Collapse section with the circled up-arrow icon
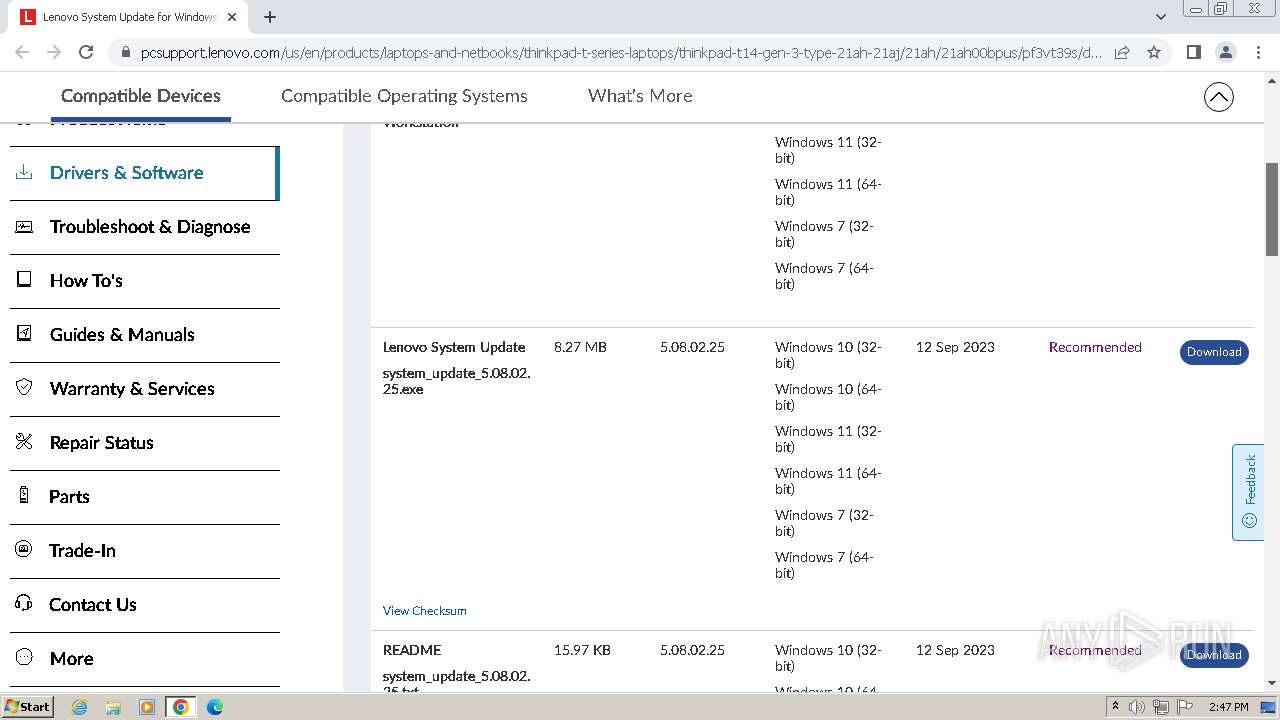Viewport: 1280px width, 720px height. [x=1218, y=97]
